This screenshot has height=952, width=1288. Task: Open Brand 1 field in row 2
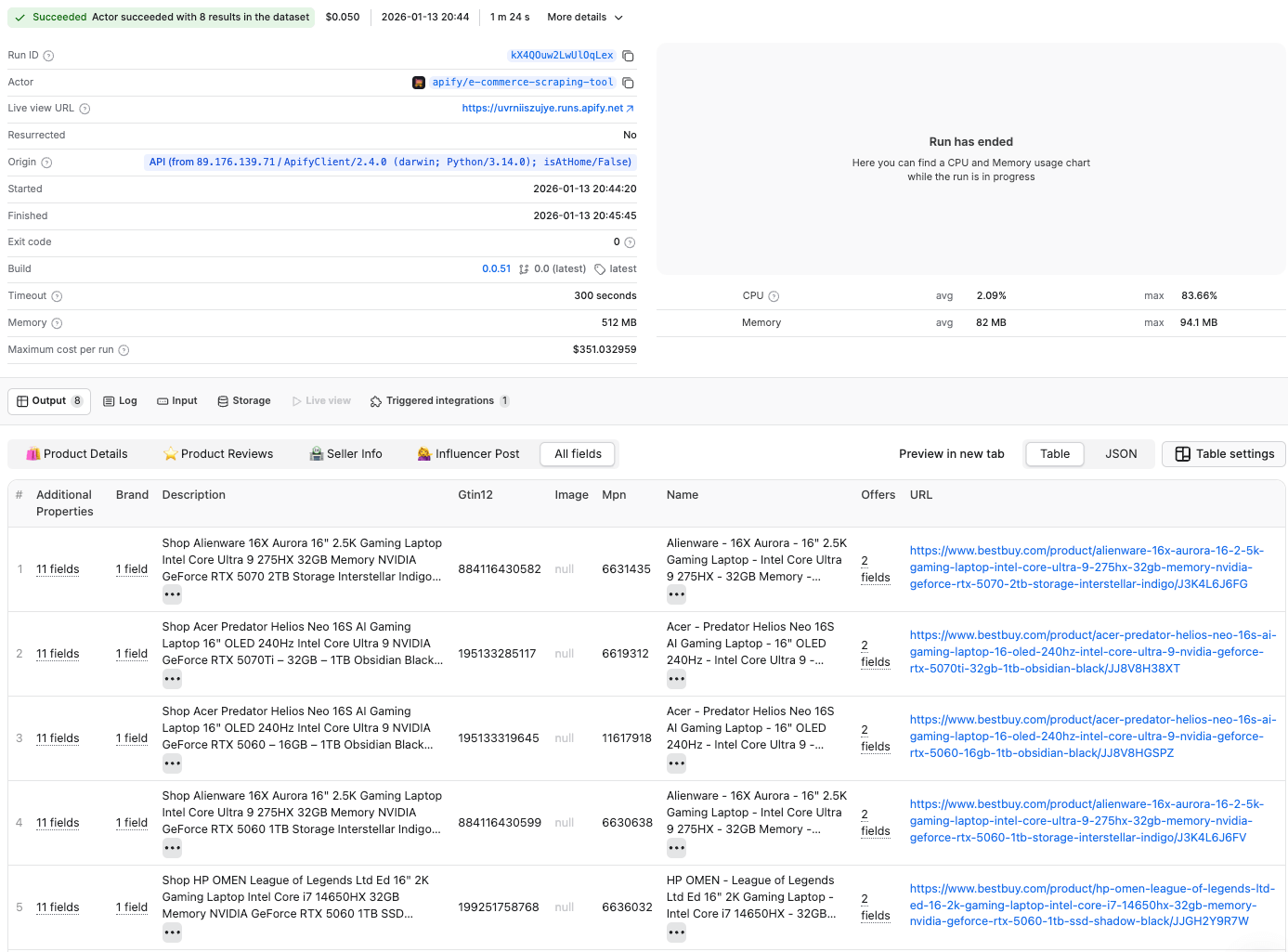132,654
